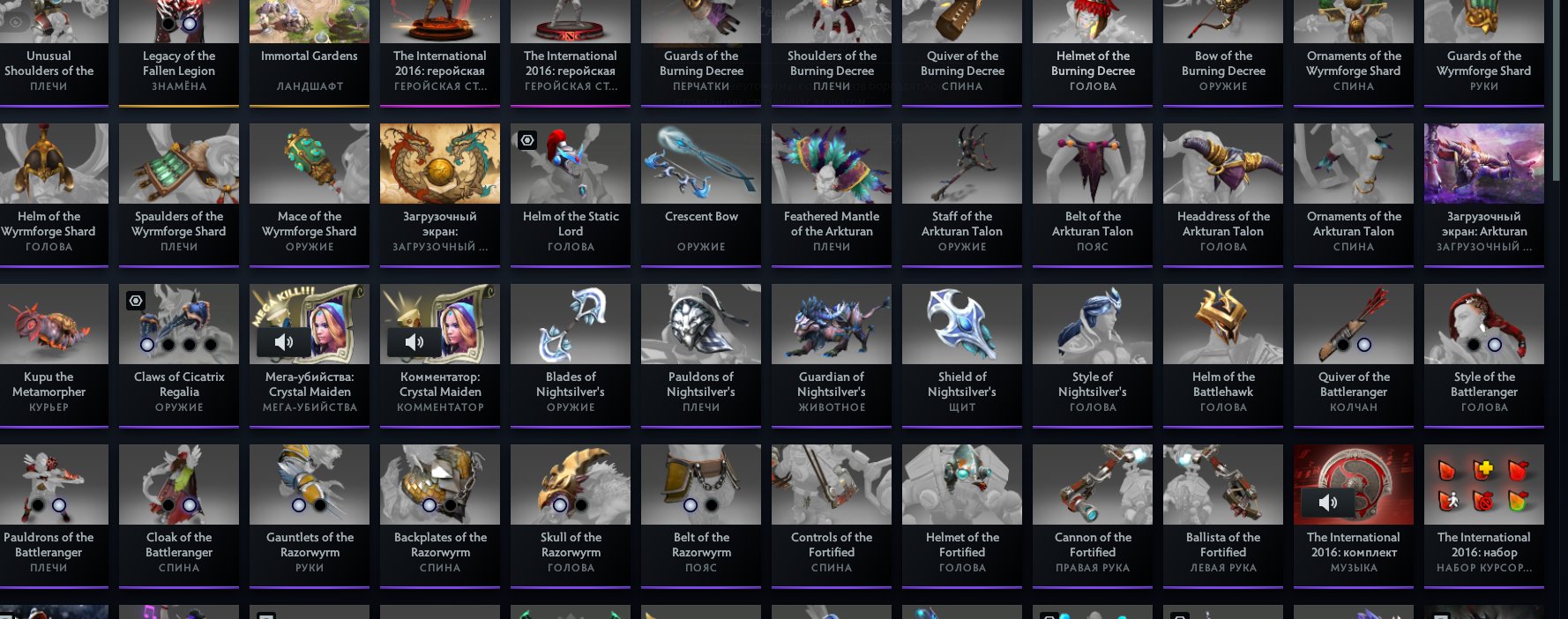Play sound preview on Комментатор Crystal Maiden
Viewport: 1568px width, 619px height.
(414, 342)
